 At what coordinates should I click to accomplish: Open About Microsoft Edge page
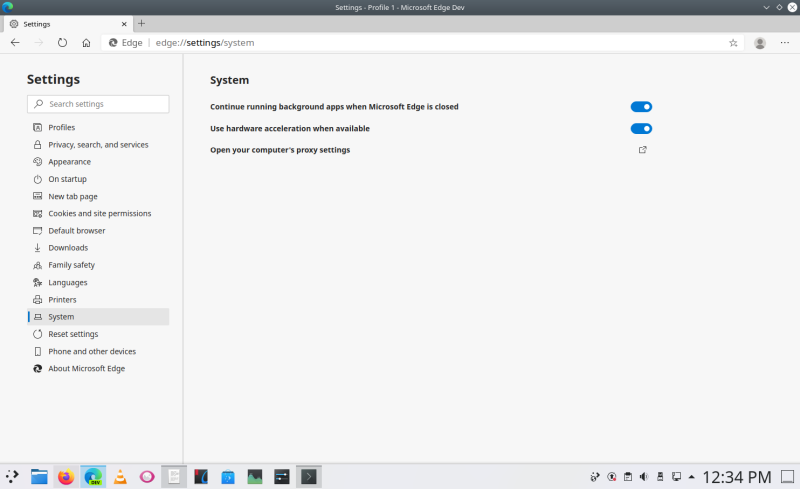tap(98, 369)
